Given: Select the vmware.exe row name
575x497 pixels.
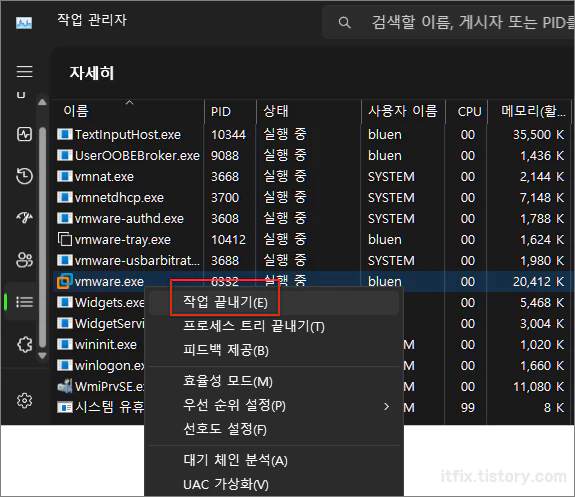Looking at the screenshot, I should pos(109,282).
